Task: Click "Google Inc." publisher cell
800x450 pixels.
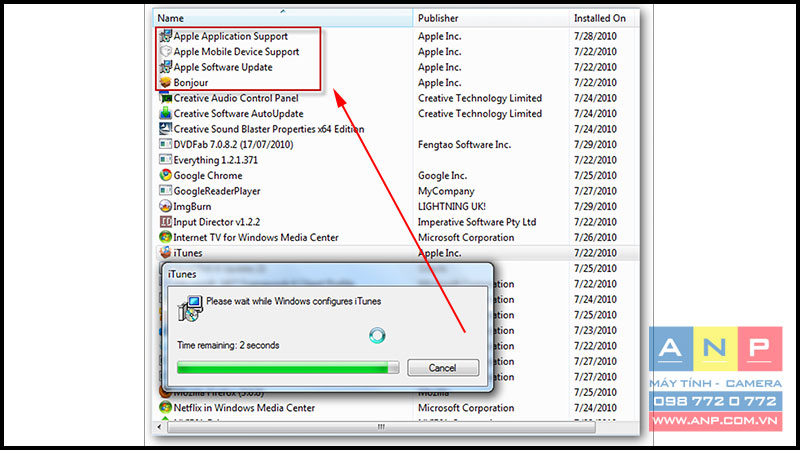Action: pyautogui.click(x=442, y=176)
